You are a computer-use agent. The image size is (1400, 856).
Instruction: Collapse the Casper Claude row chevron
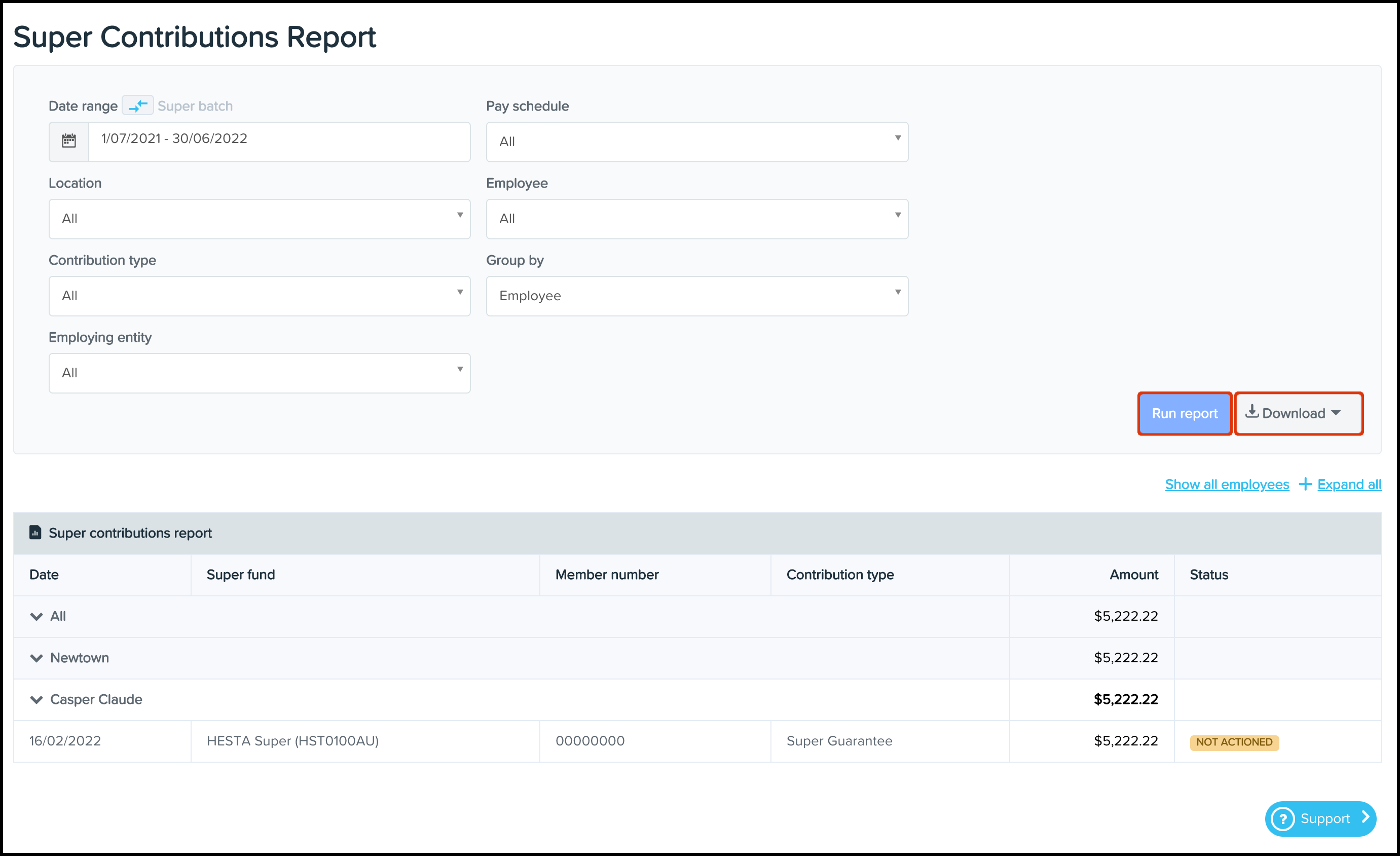[x=36, y=700]
